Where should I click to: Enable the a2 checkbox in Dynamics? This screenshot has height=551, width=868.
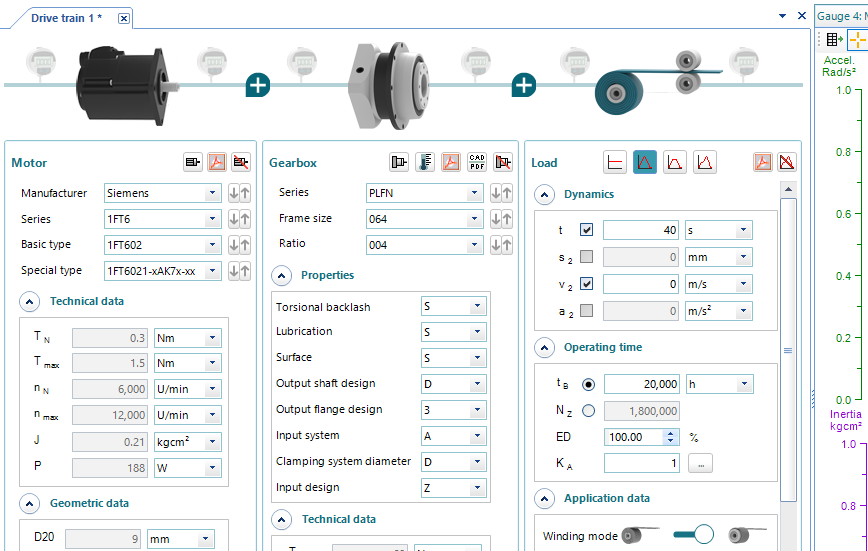586,310
